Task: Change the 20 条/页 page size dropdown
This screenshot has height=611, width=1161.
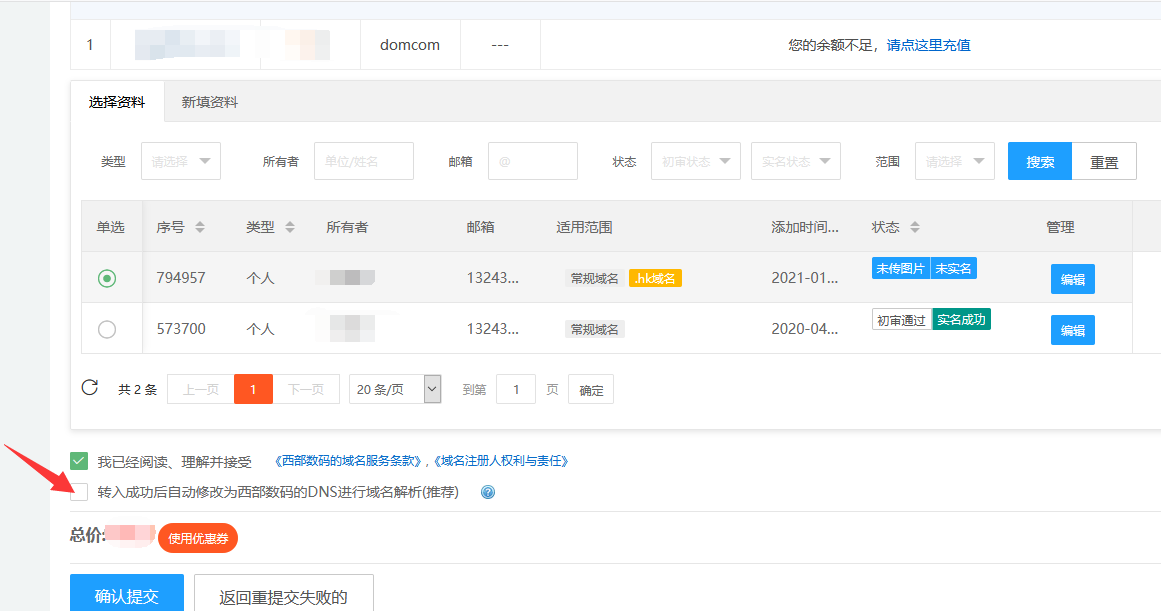Action: tap(395, 389)
